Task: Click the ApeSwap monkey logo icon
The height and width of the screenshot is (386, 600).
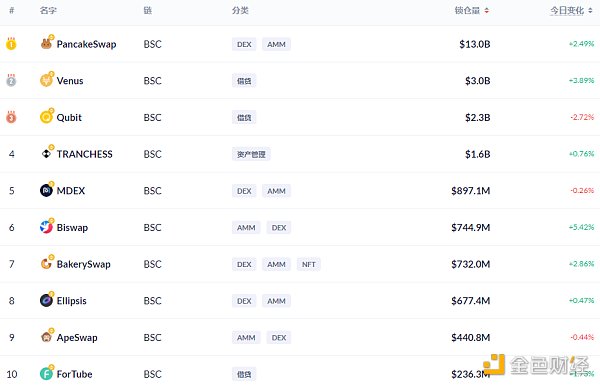Action: click(46, 337)
